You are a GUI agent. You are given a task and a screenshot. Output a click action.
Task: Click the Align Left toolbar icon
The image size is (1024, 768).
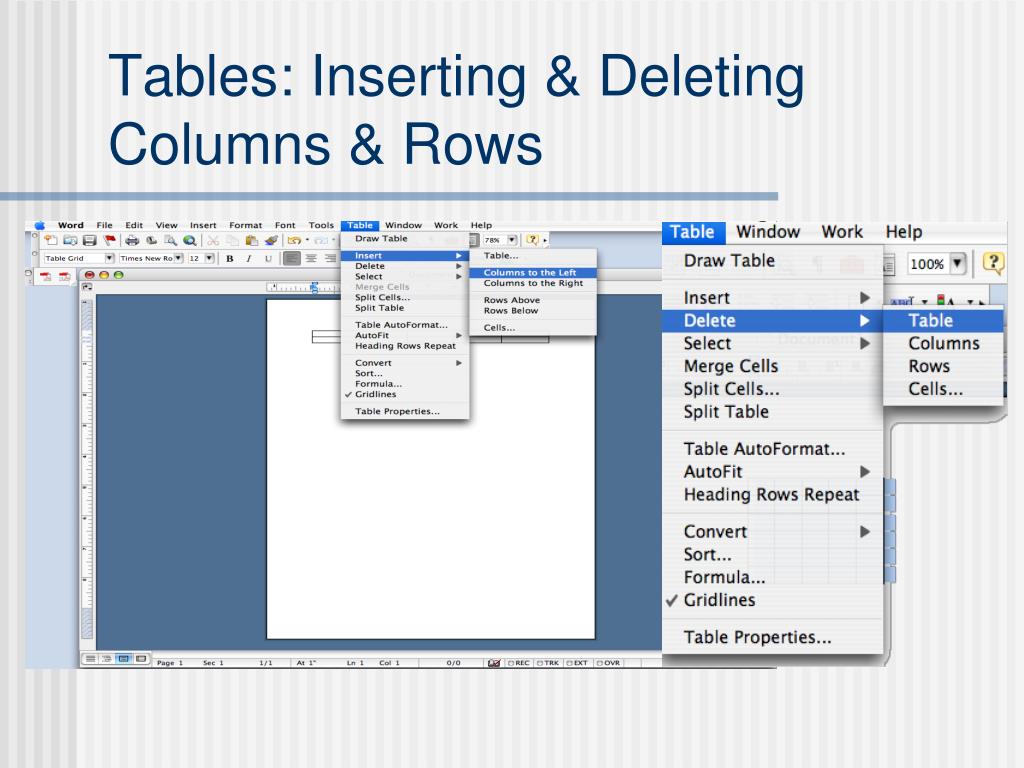(x=292, y=259)
